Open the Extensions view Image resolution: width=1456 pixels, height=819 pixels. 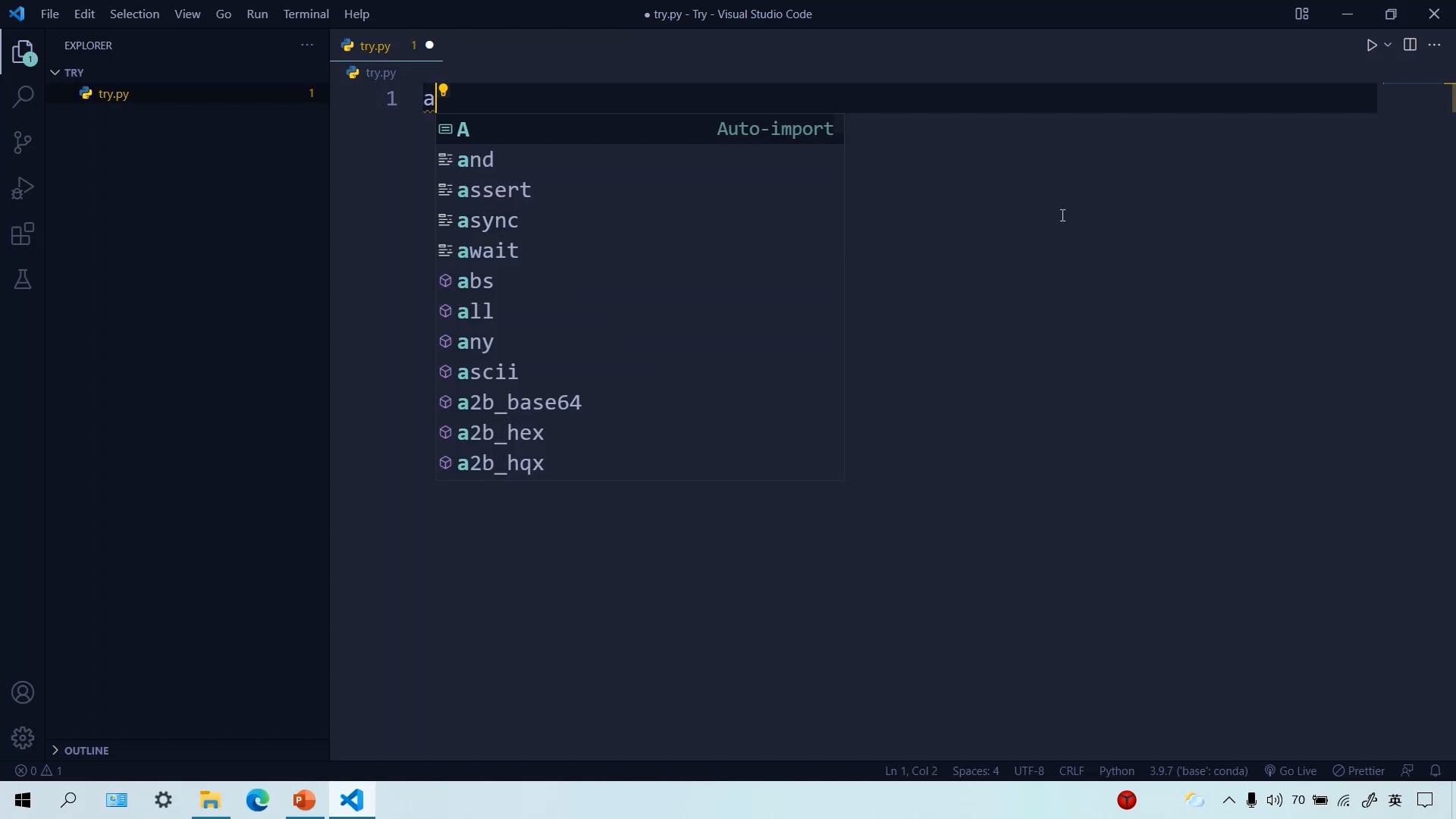23,234
